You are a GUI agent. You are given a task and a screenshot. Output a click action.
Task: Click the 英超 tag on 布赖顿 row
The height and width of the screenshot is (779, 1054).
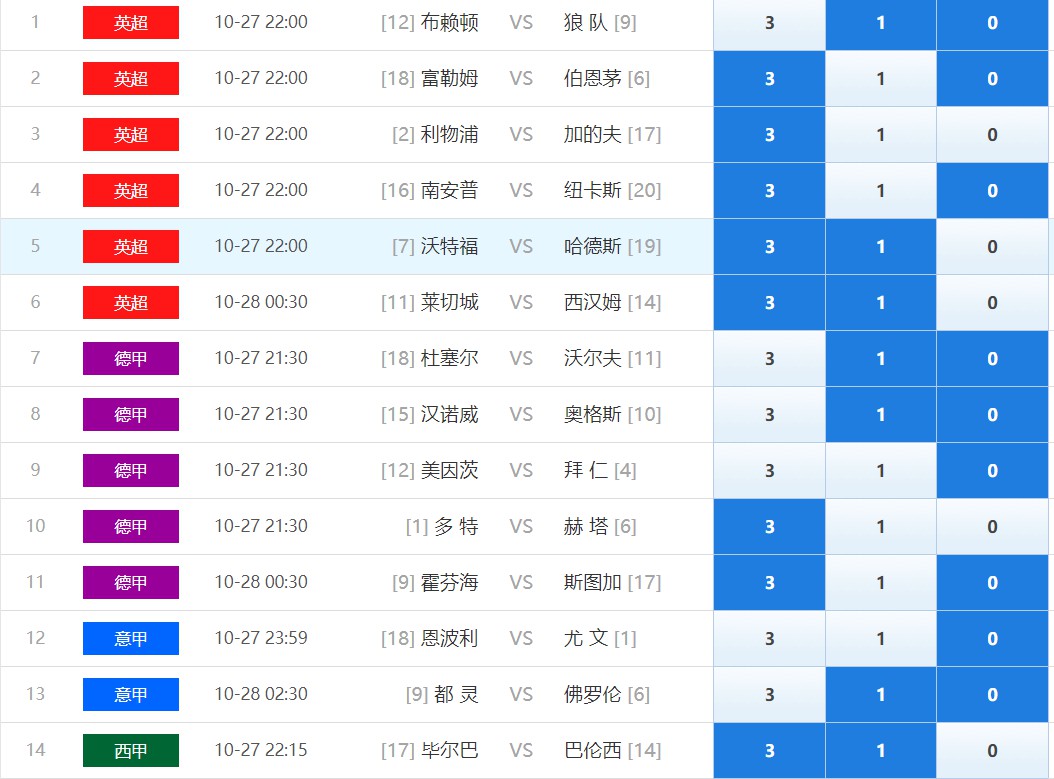131,23
